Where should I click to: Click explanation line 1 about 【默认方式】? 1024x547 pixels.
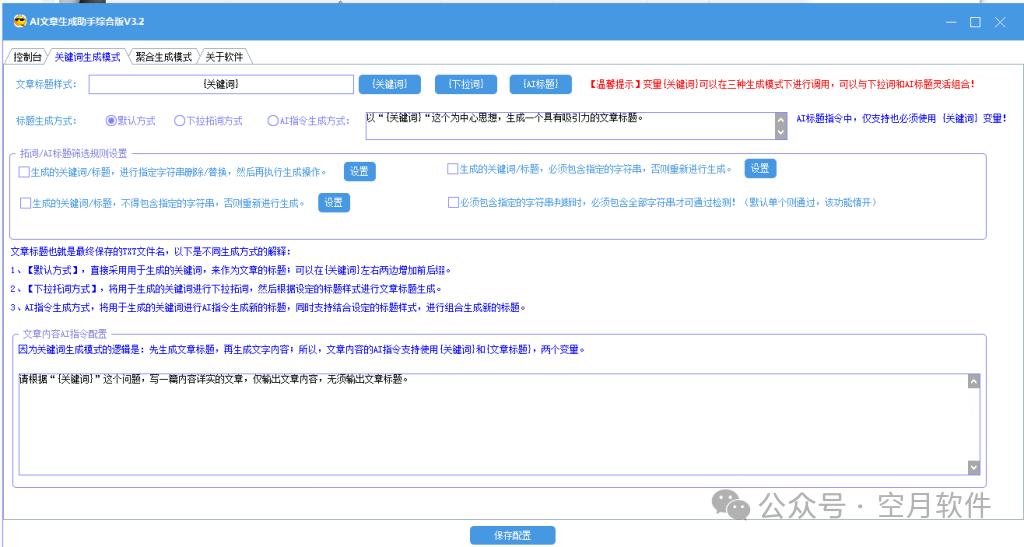[x=231, y=270]
